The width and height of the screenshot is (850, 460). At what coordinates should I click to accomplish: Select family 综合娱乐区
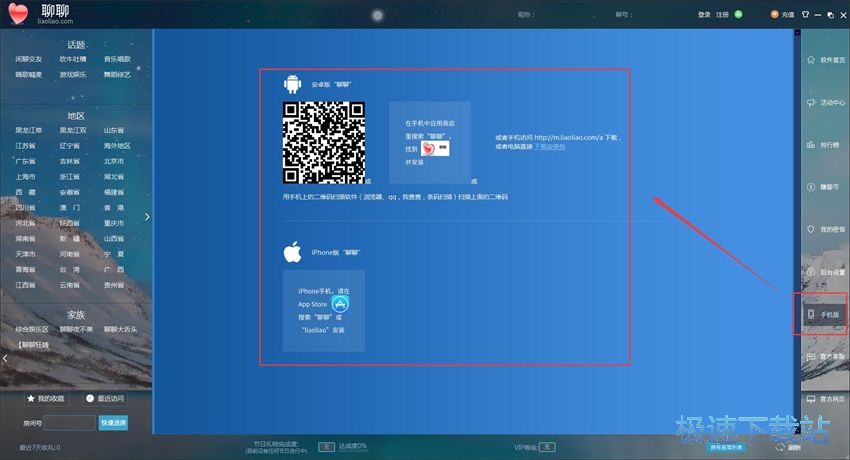[x=32, y=329]
